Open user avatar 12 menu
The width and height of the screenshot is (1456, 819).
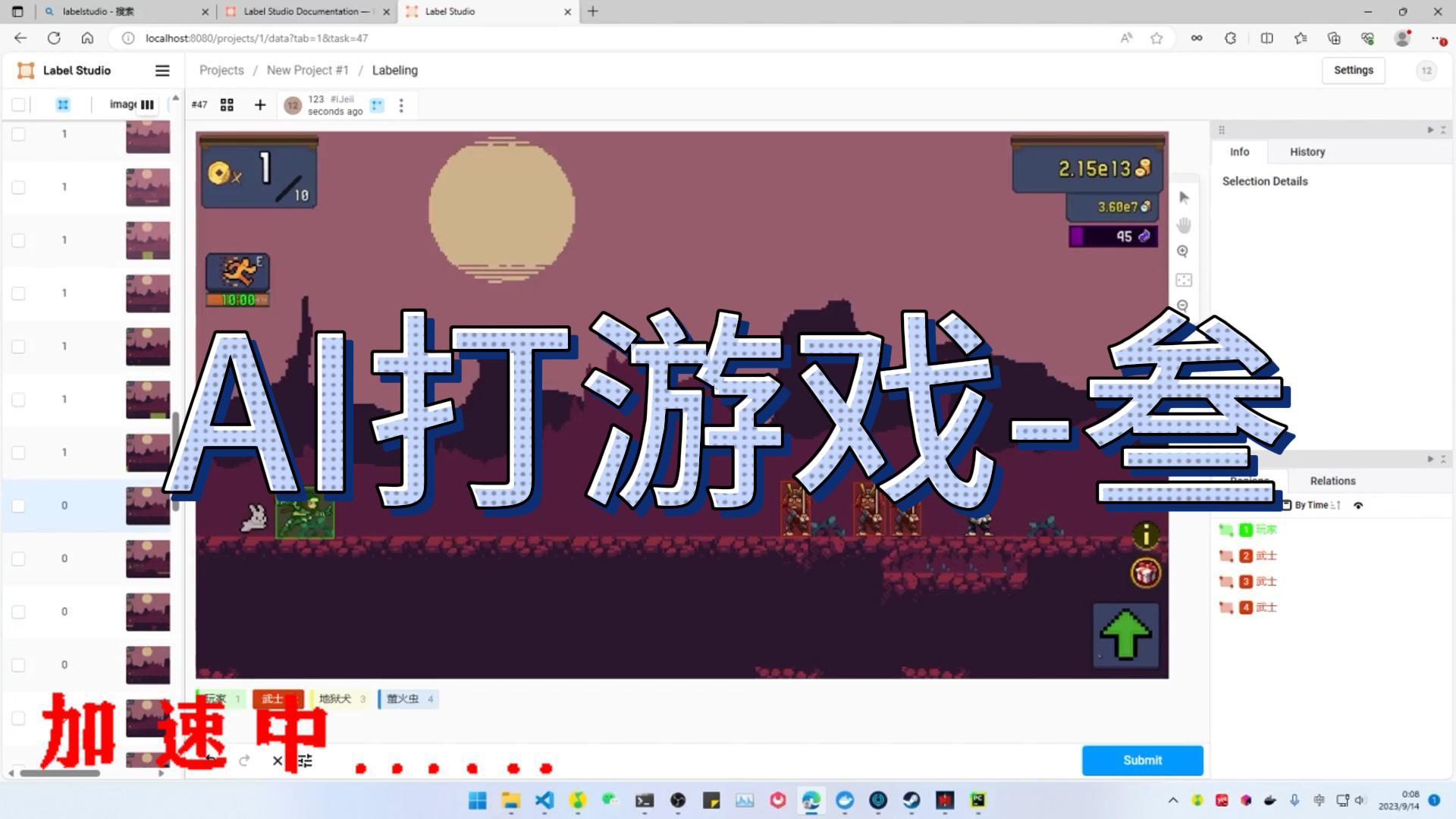[1426, 71]
